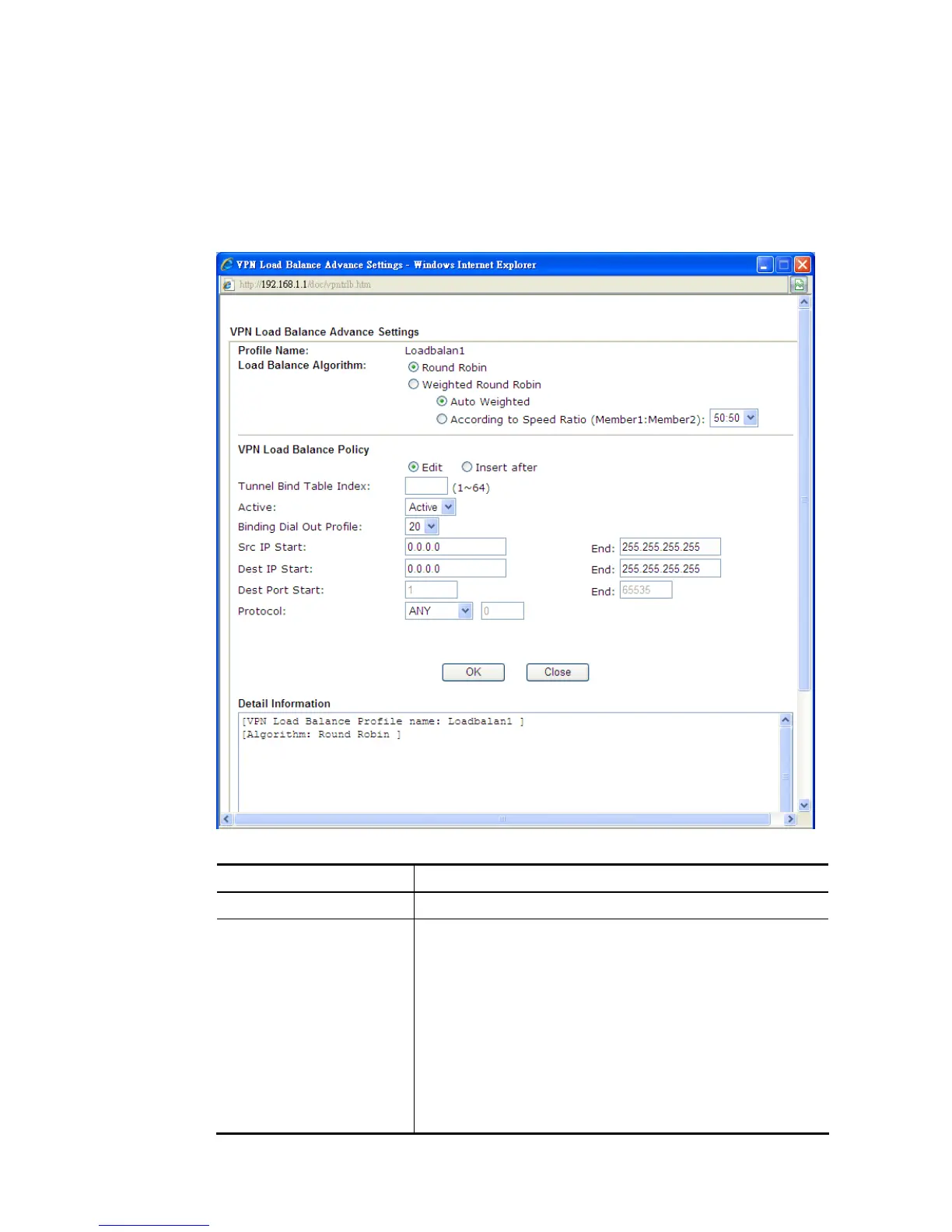Click the Src IP Start field

point(456,547)
